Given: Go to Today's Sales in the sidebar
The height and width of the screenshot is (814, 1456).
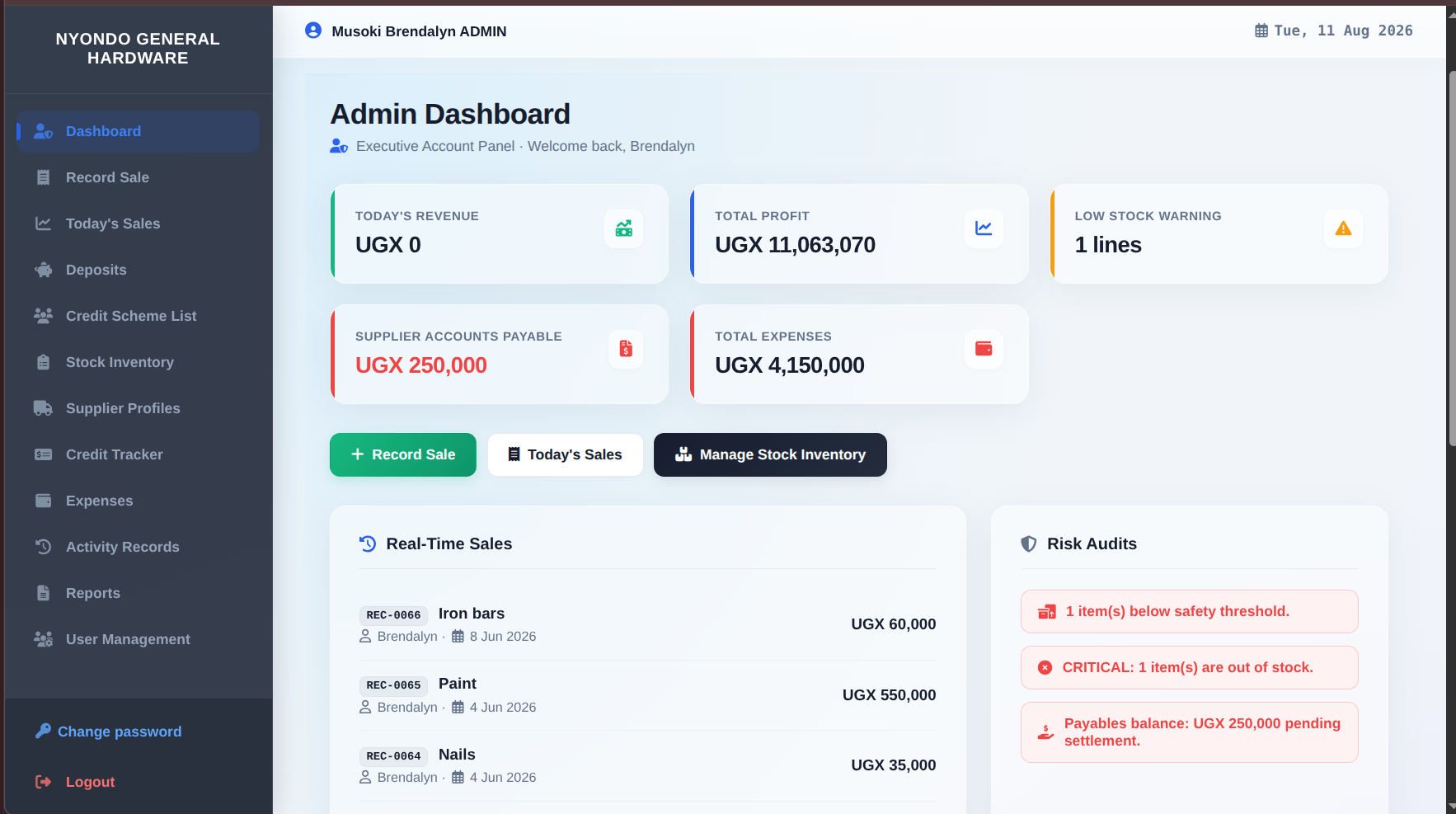Looking at the screenshot, I should 138,223.
